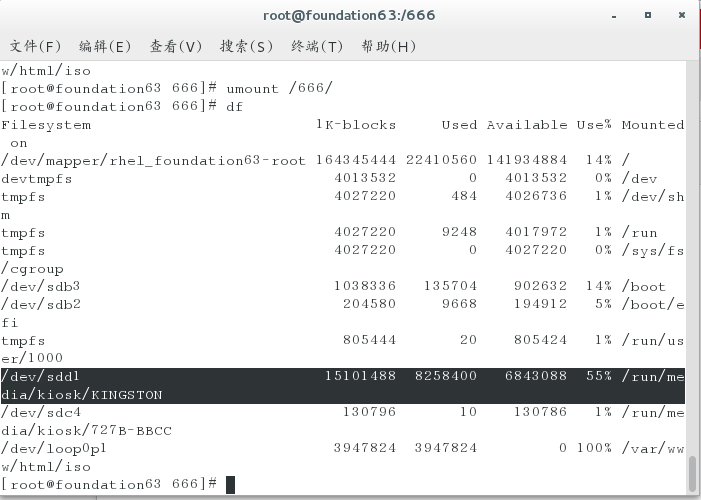This screenshot has height=500, width=701.
Task: Click the '/dev/sdc4' filesystem entry
Action: (41, 412)
